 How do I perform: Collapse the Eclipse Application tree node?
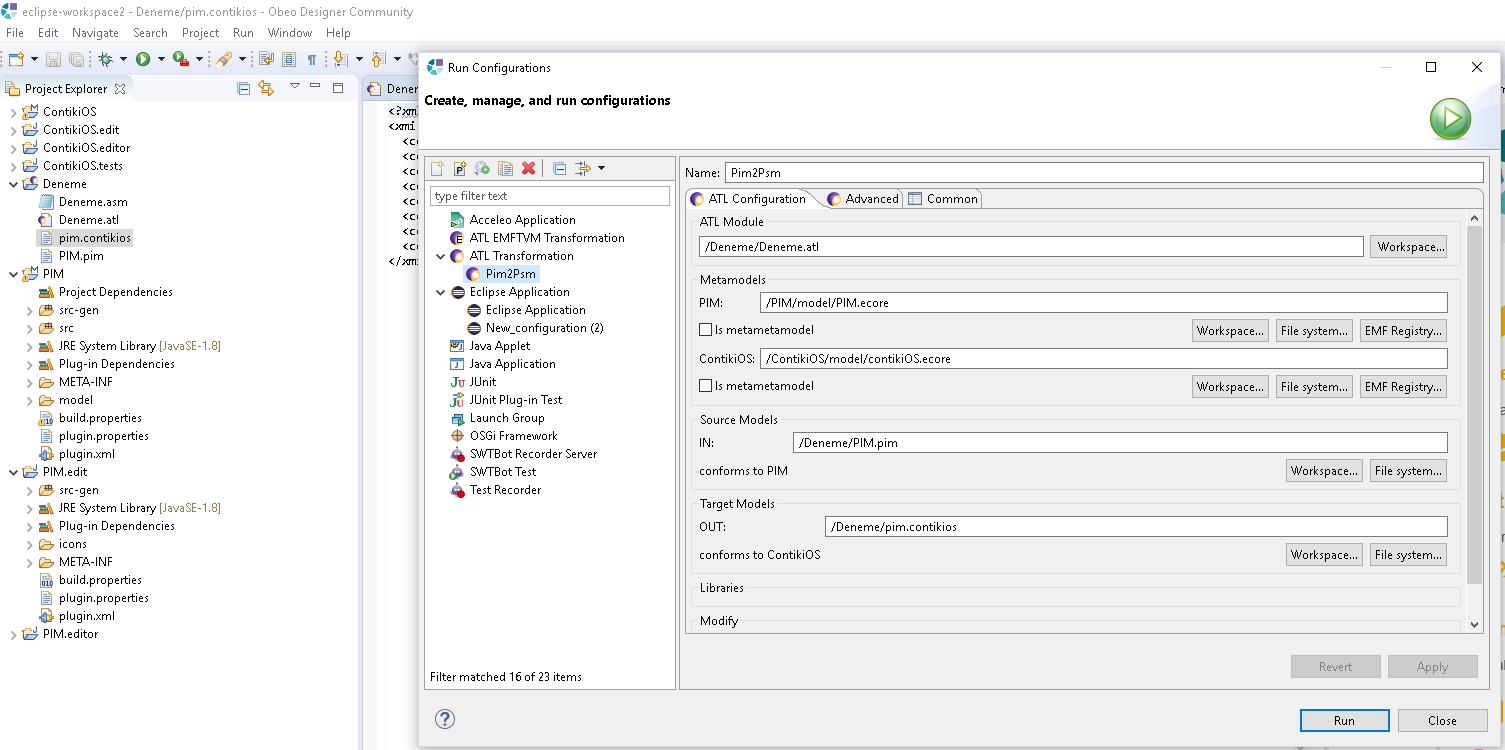[x=441, y=292]
